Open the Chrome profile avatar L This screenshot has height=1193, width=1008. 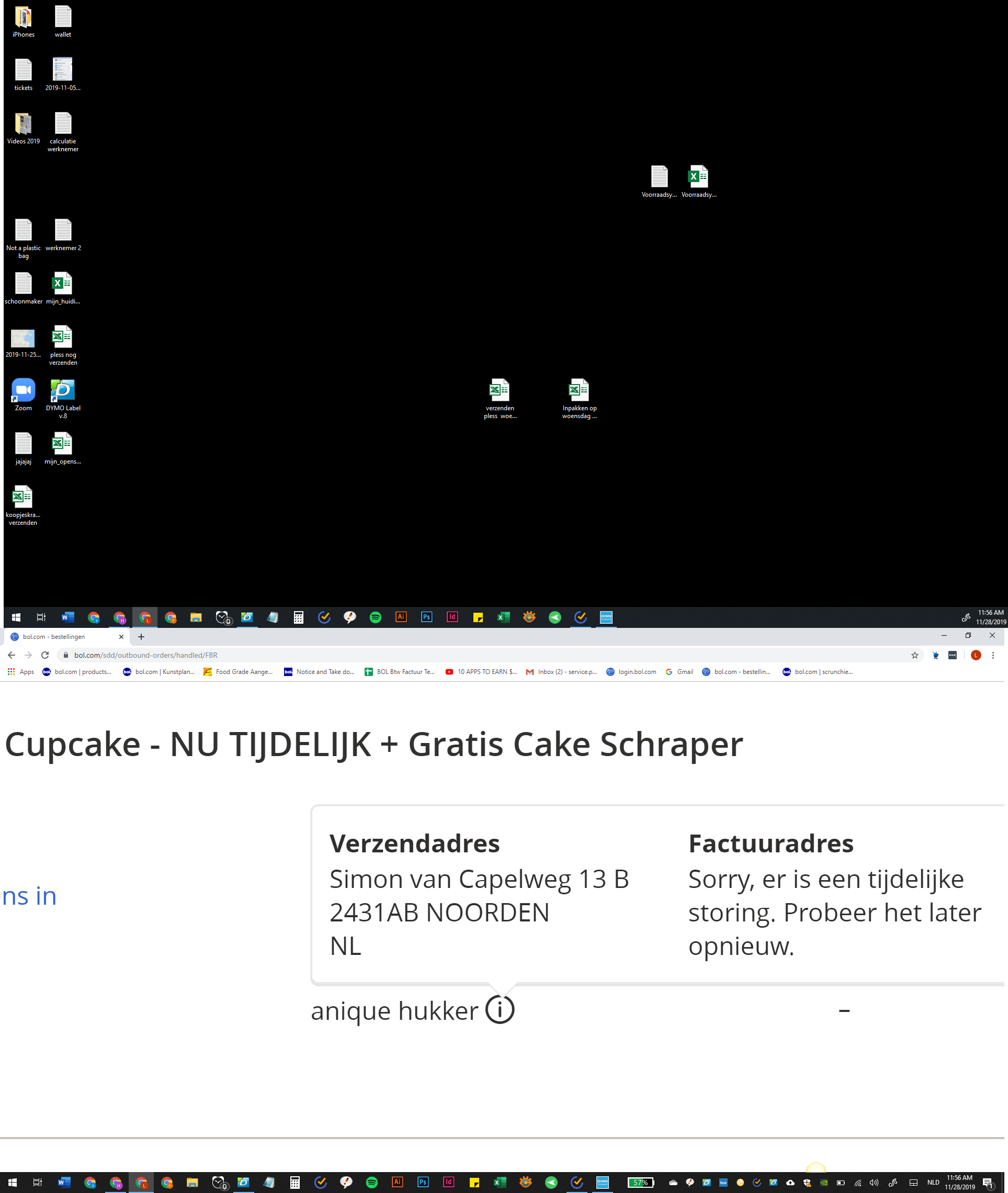click(976, 655)
